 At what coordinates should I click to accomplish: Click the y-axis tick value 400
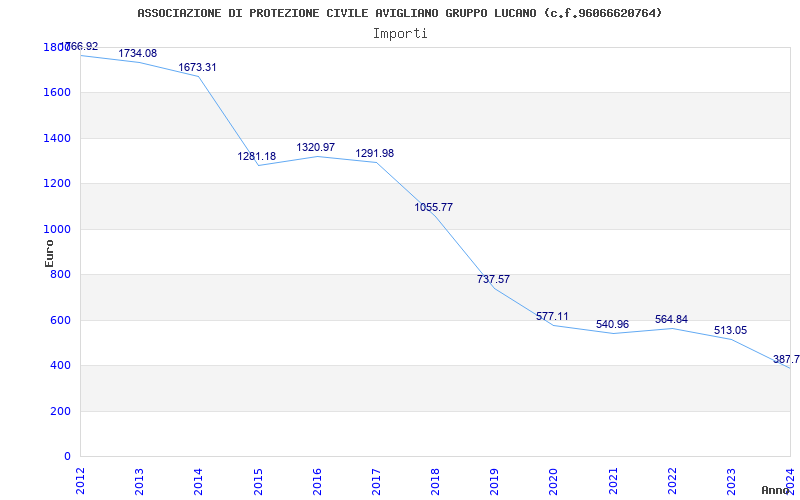(61, 366)
